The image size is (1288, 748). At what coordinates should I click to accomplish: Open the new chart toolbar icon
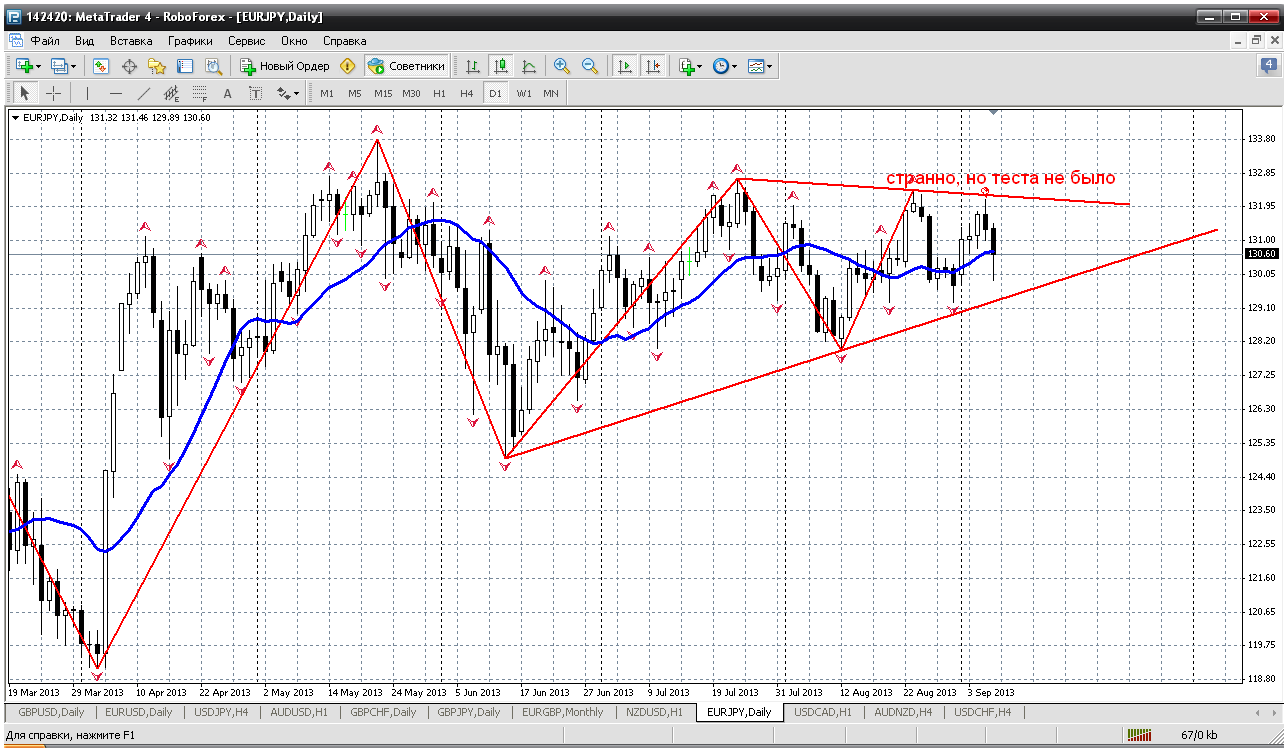[24, 66]
